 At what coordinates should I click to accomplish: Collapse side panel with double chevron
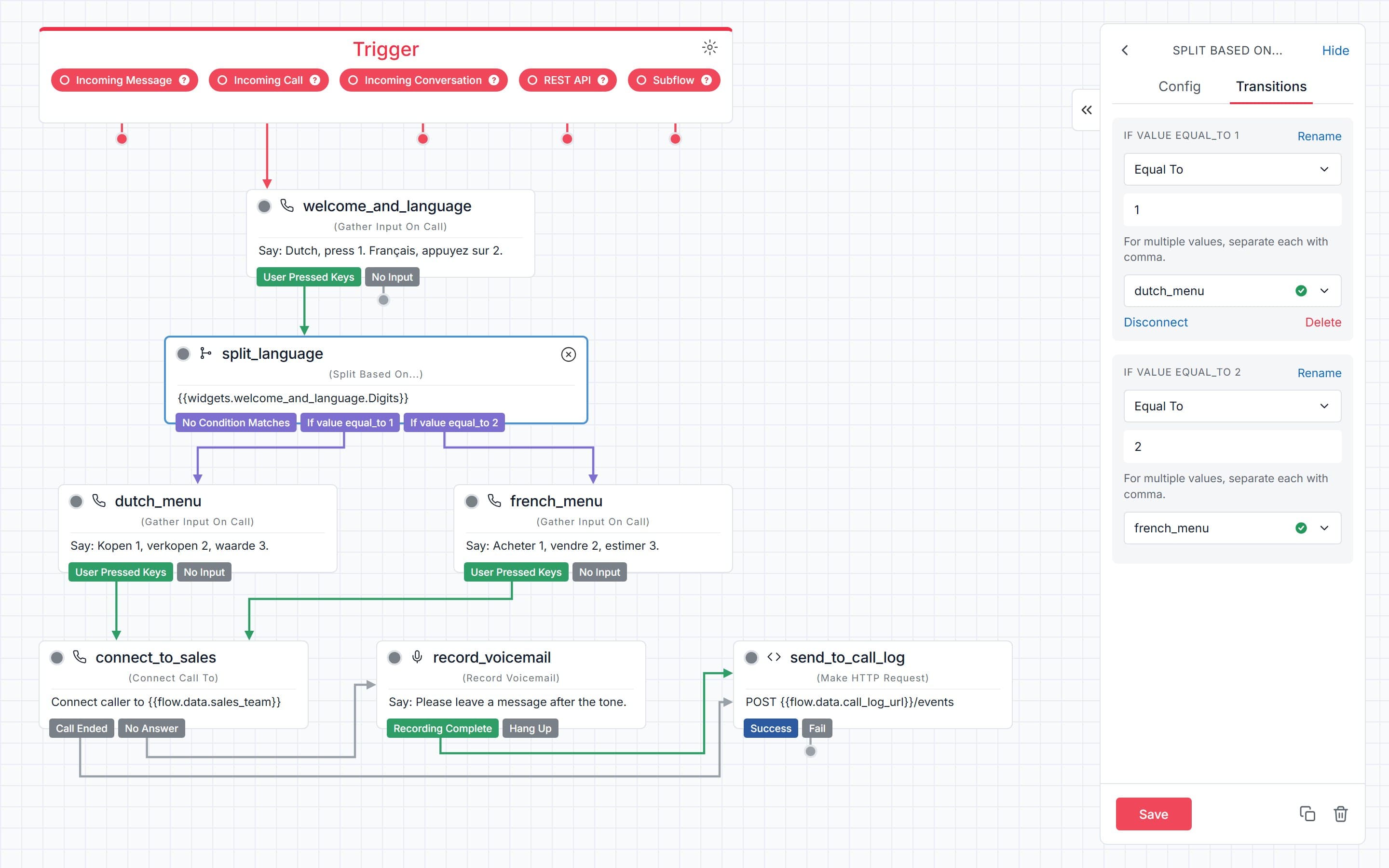click(x=1087, y=109)
